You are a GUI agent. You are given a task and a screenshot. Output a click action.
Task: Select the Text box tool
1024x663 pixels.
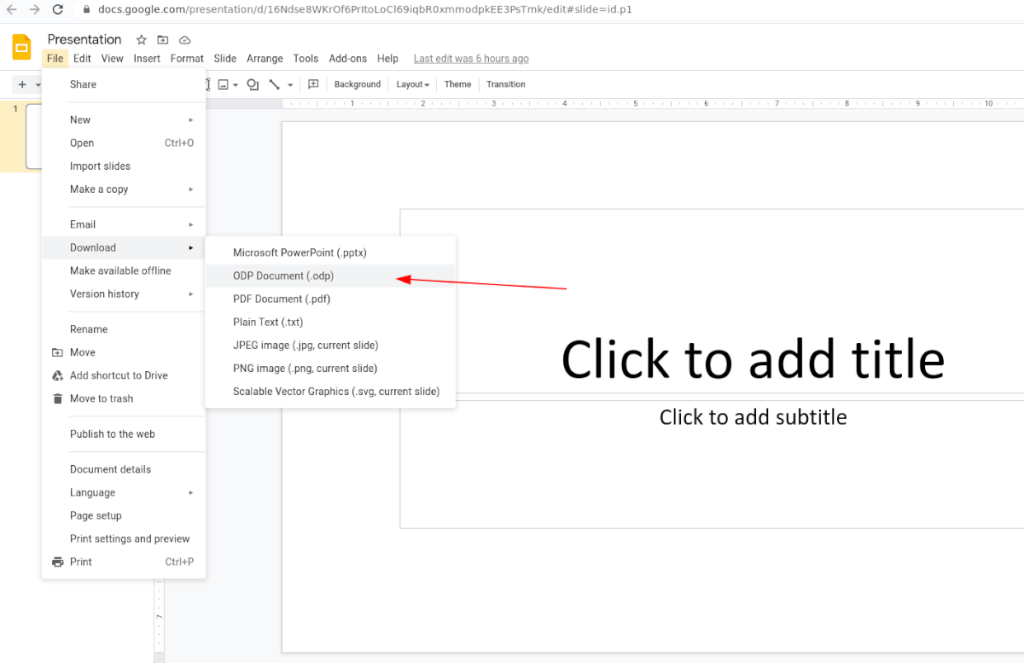207,84
